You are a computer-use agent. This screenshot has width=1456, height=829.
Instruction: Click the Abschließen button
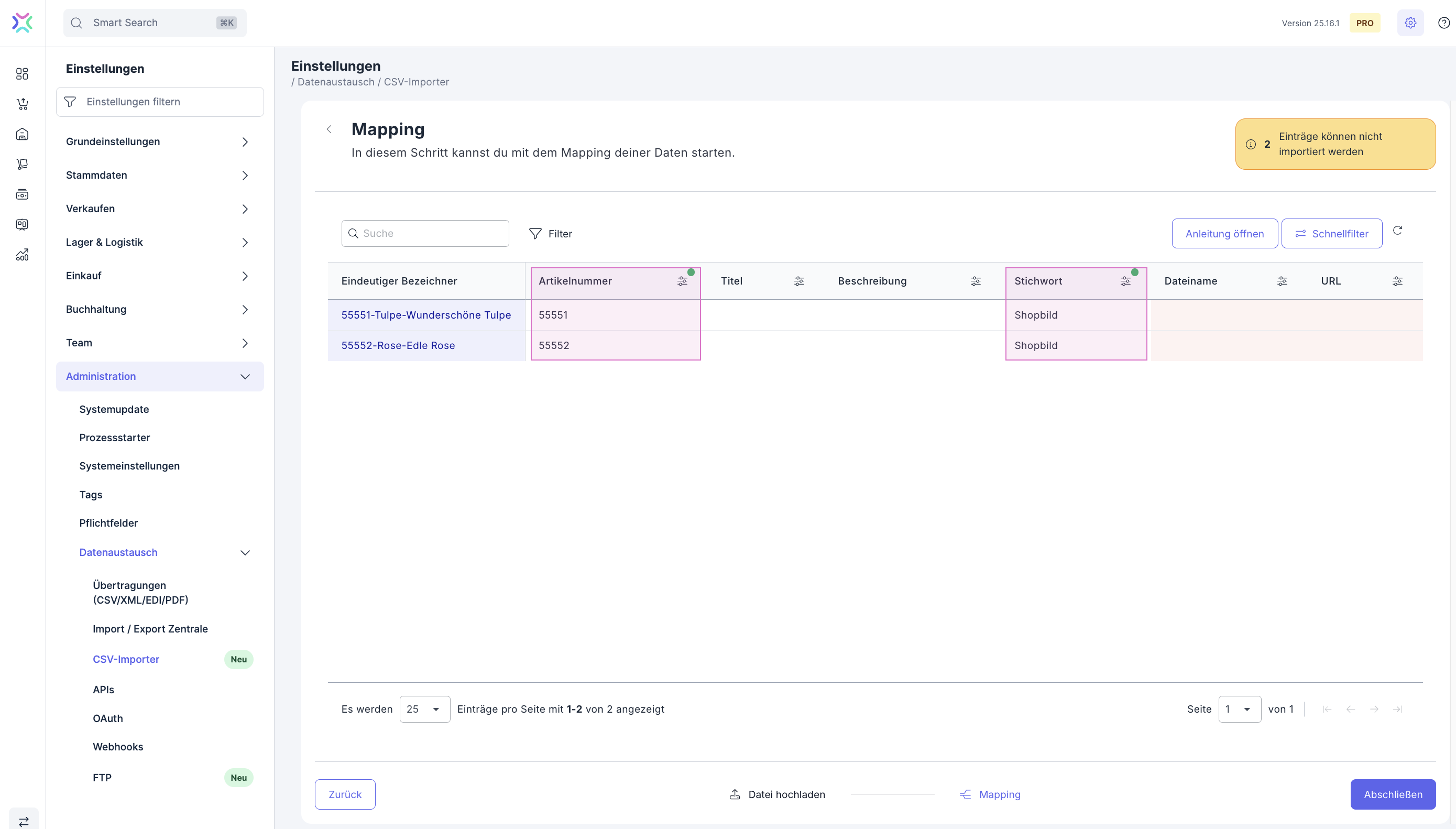coord(1392,794)
